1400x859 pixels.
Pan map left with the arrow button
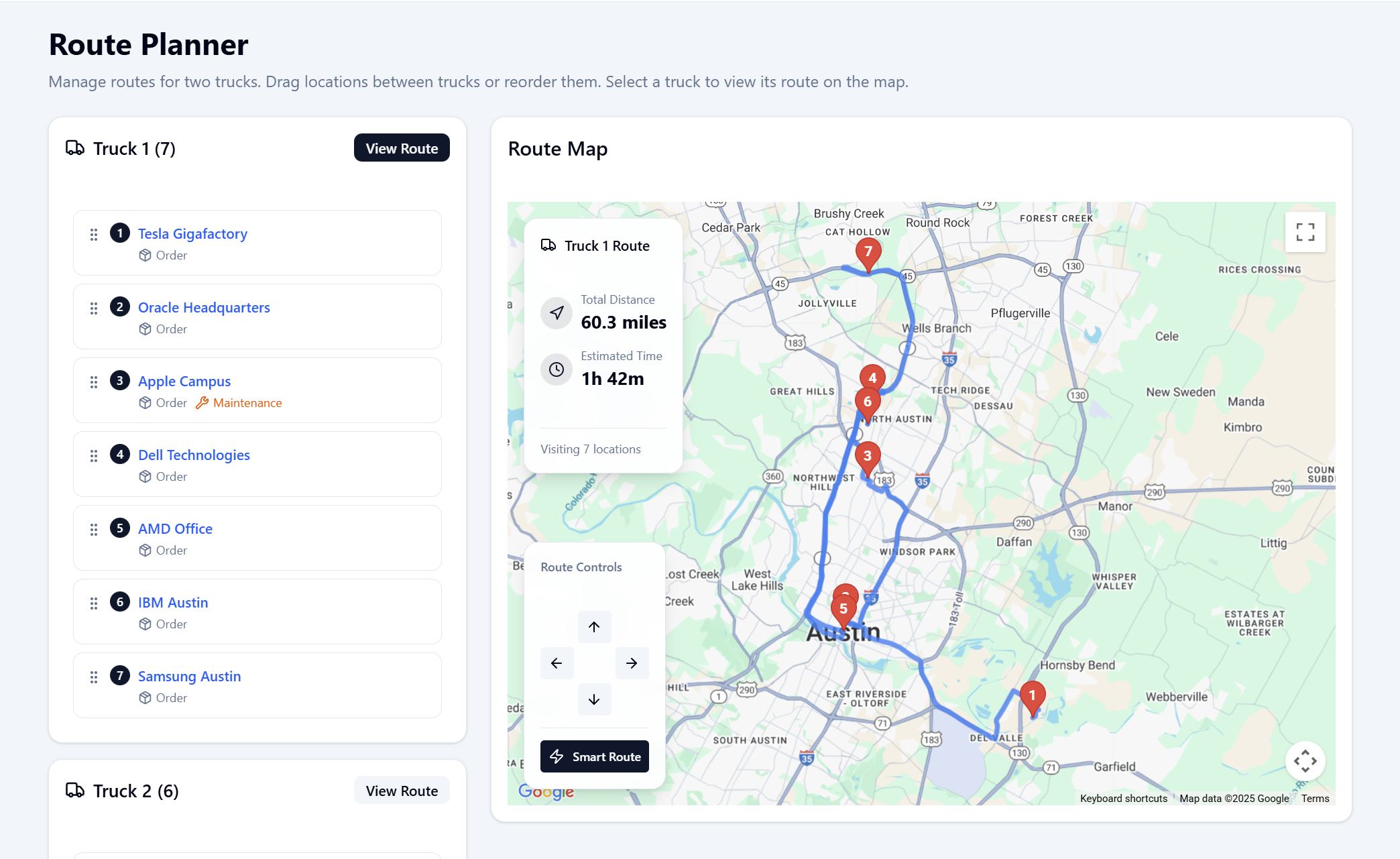[557, 663]
